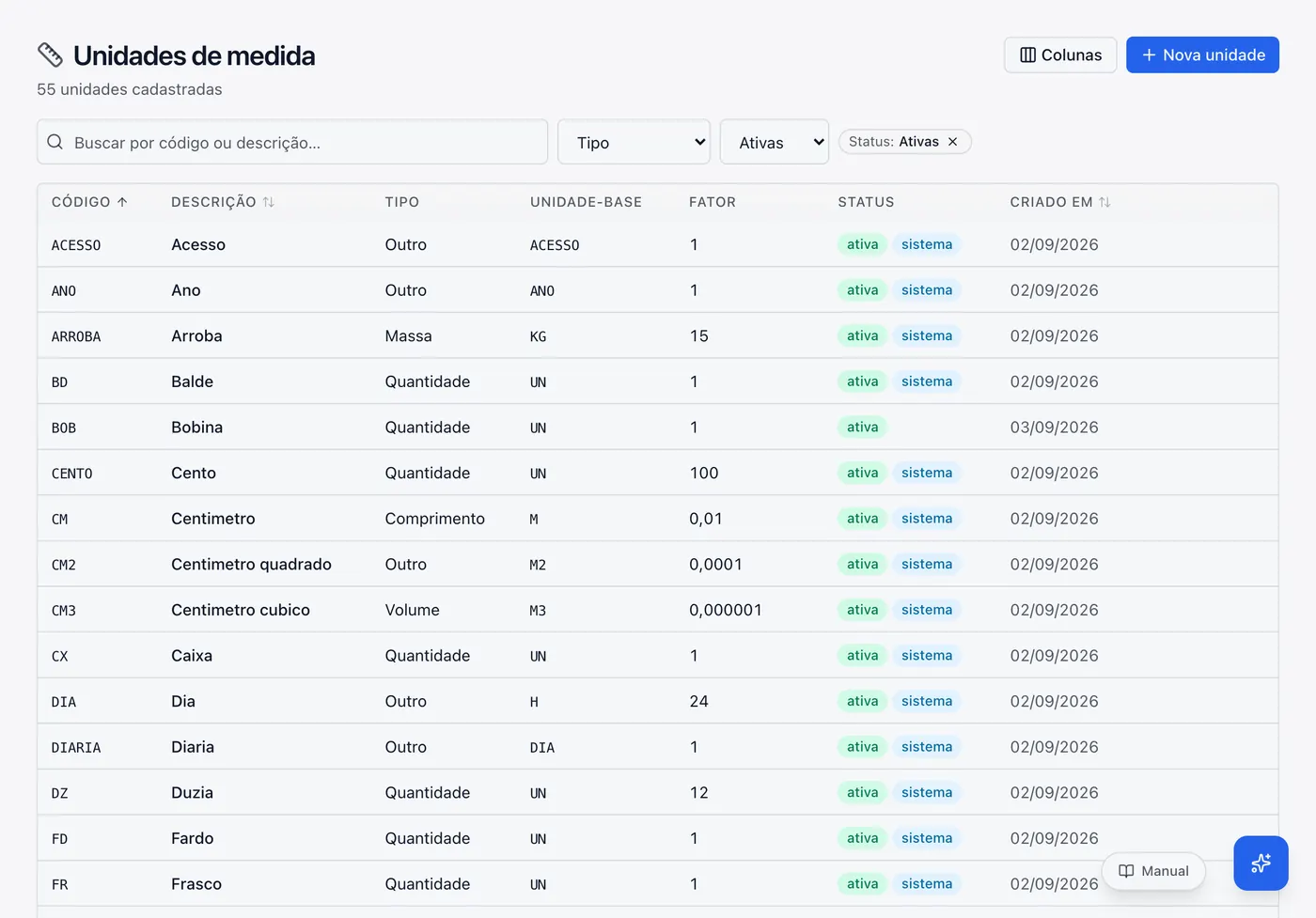Viewport: 1316px width, 918px height.
Task: Select the Bobina description cell
Action: pyautogui.click(x=197, y=428)
